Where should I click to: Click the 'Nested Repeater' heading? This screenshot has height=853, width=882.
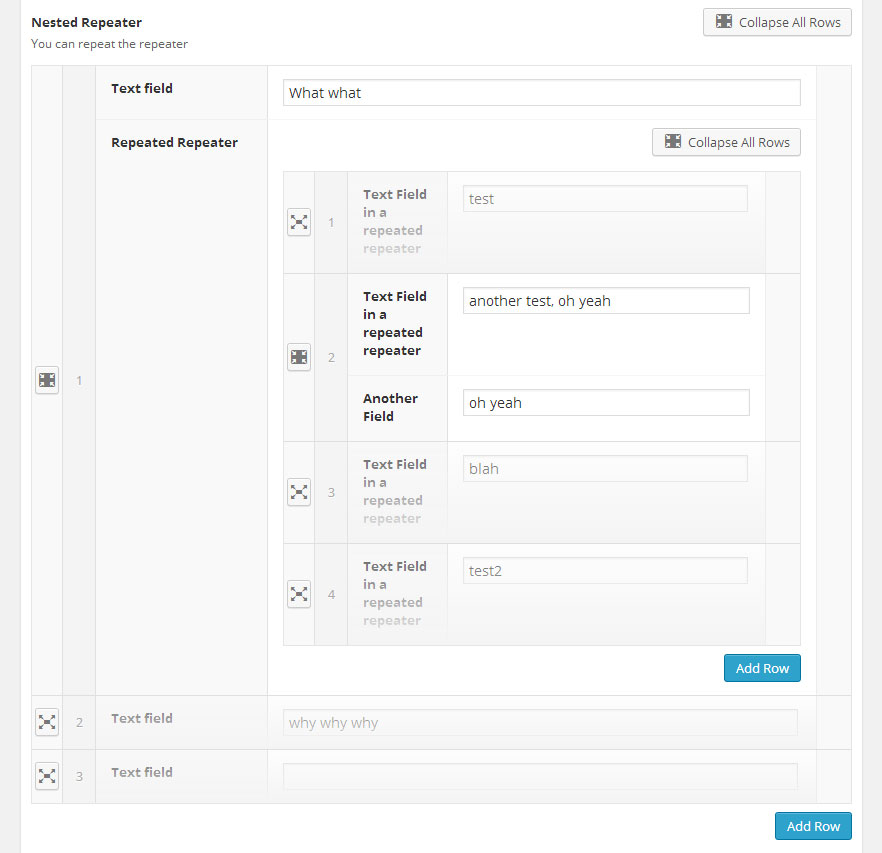coord(87,23)
